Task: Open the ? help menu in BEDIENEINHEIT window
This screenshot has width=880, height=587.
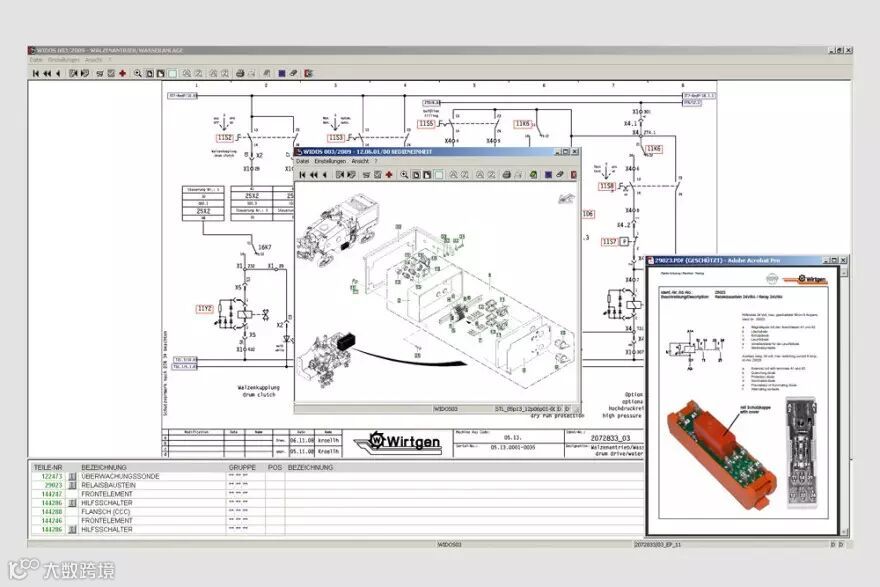Action: [377, 161]
